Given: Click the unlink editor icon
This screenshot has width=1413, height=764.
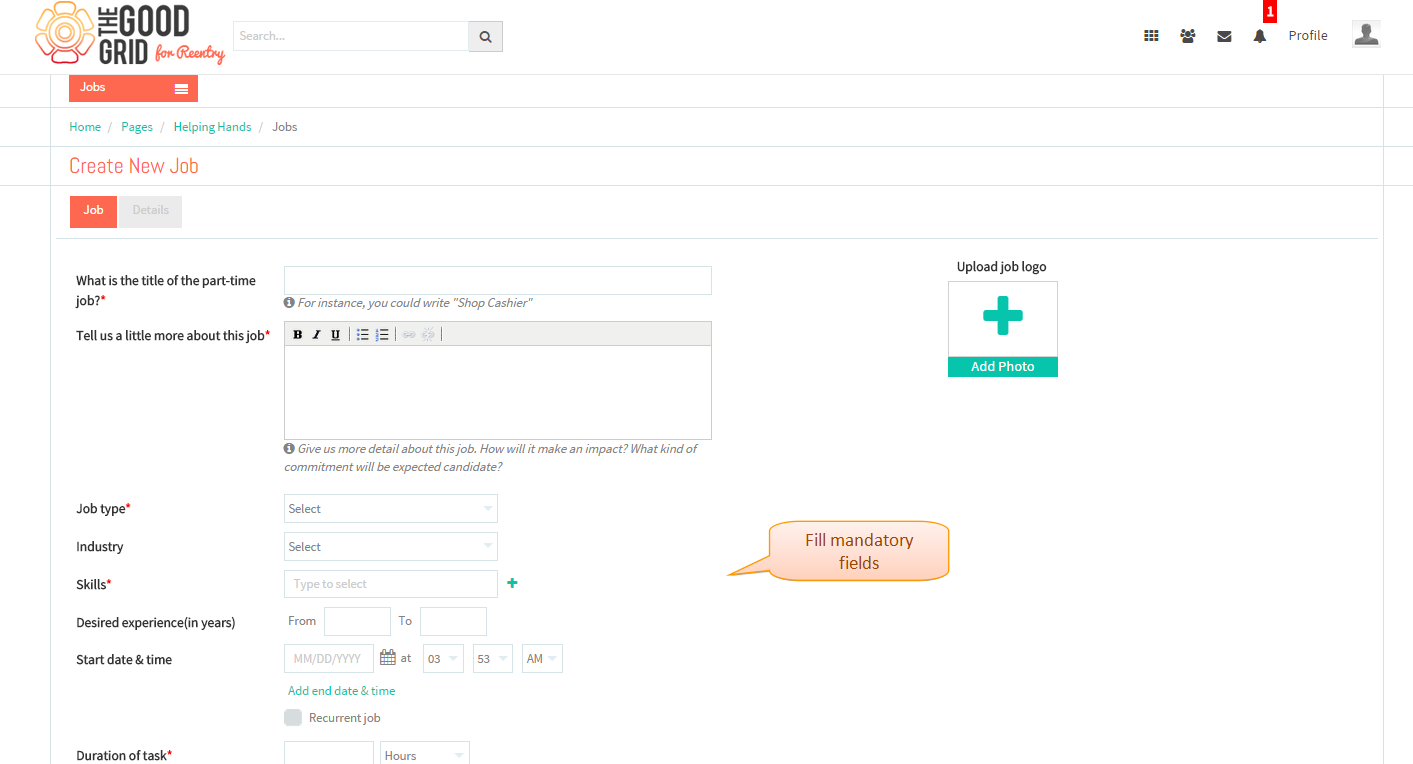Looking at the screenshot, I should pyautogui.click(x=428, y=334).
